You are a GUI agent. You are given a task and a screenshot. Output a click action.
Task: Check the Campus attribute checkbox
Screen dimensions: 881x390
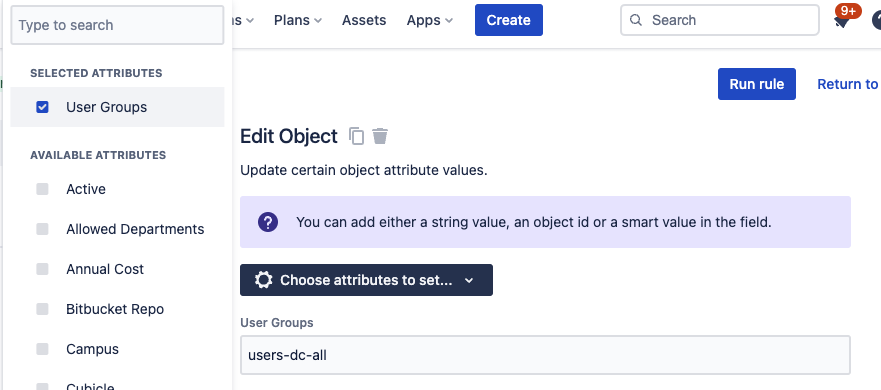click(x=42, y=349)
